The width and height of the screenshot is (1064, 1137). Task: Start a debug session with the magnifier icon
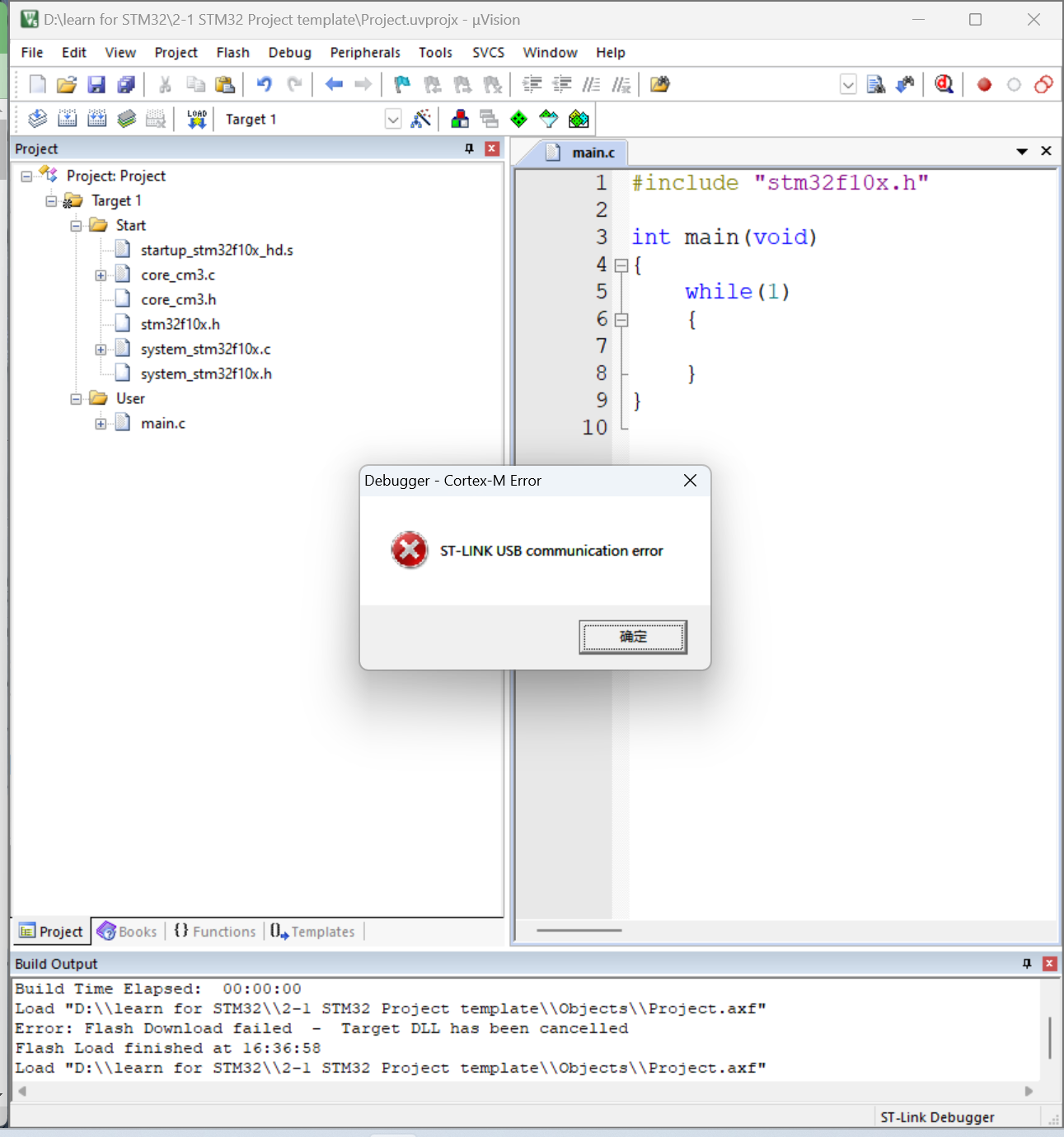pyautogui.click(x=944, y=84)
